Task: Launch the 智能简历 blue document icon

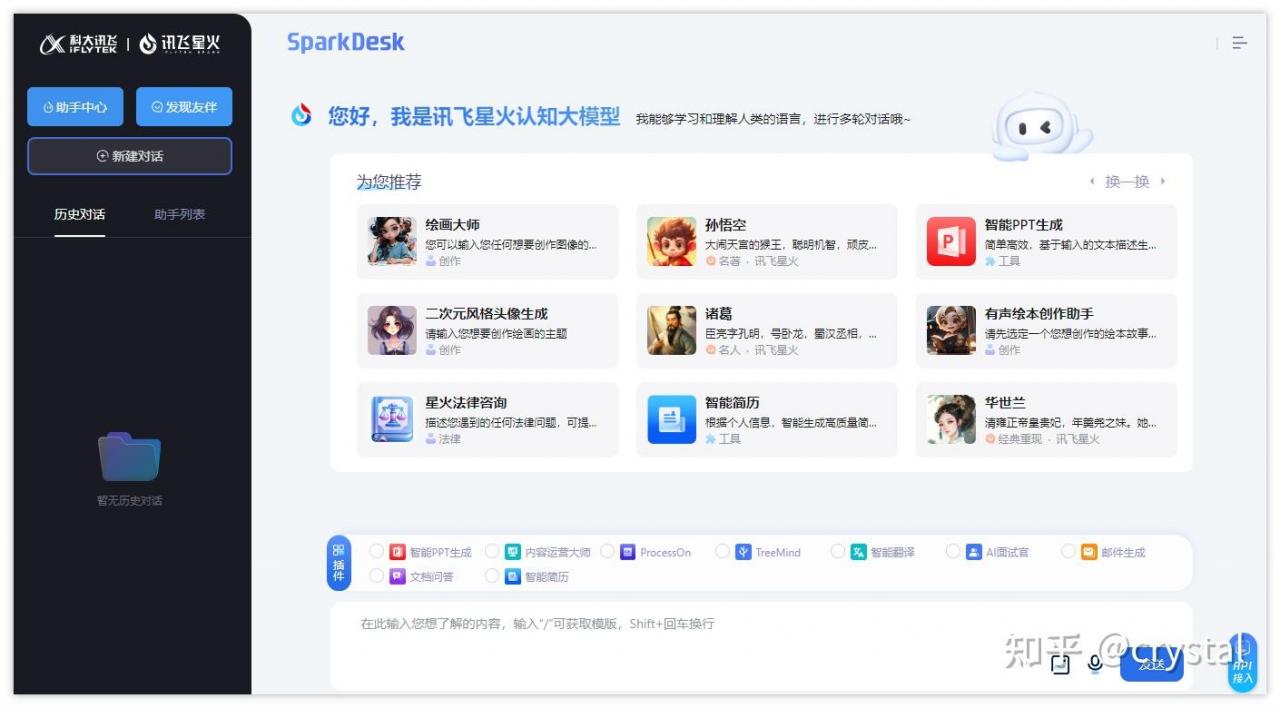Action: 672,419
